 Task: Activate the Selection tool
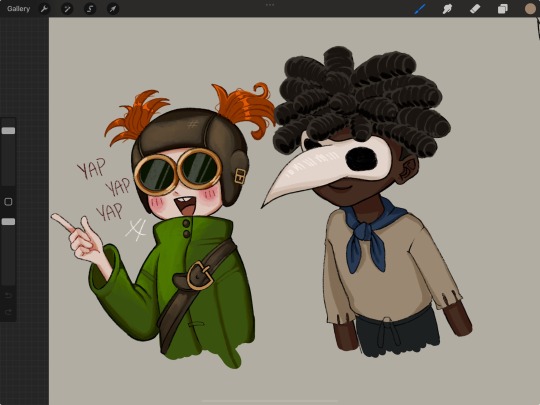[90, 9]
